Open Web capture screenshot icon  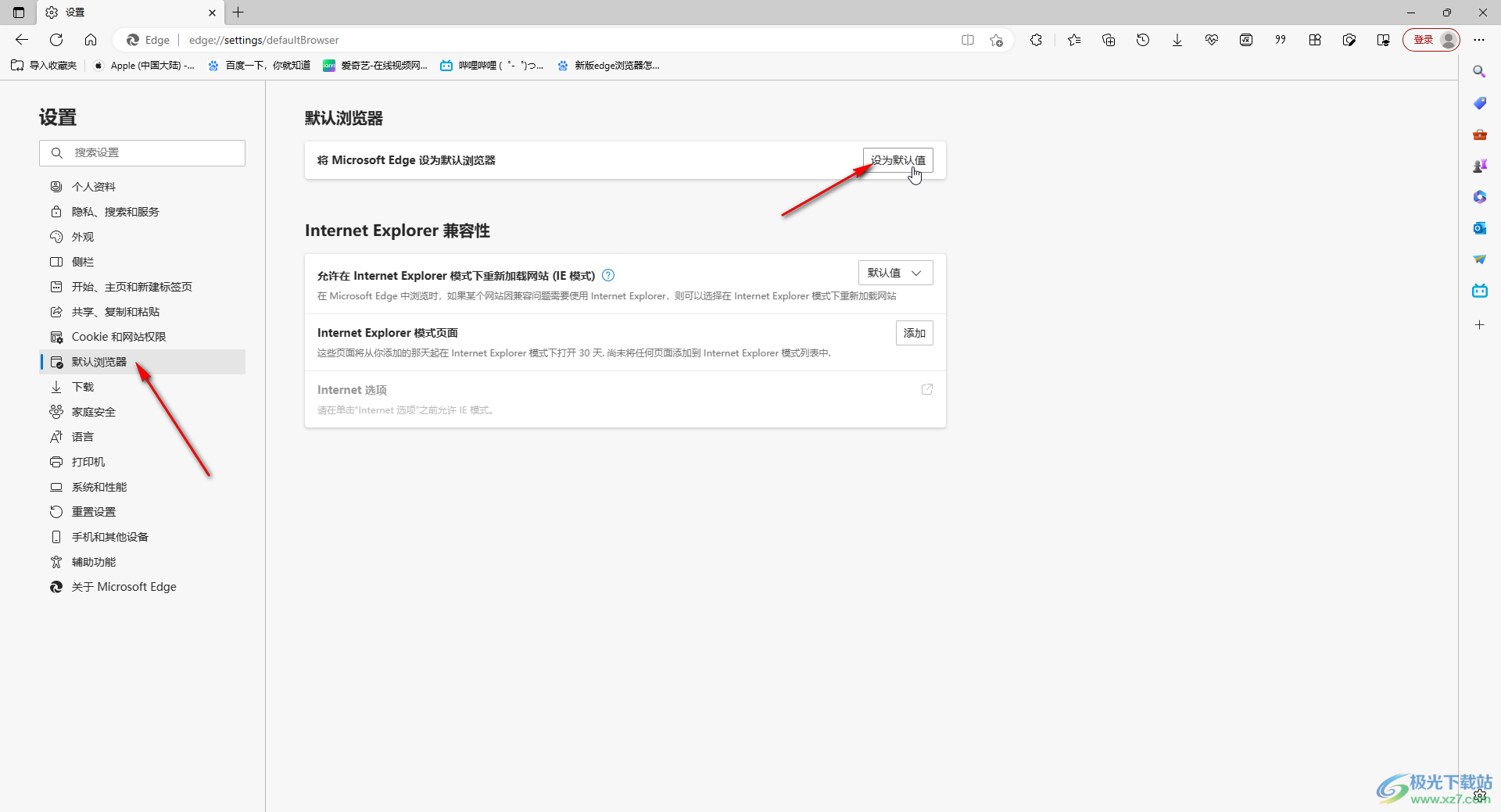point(1349,40)
